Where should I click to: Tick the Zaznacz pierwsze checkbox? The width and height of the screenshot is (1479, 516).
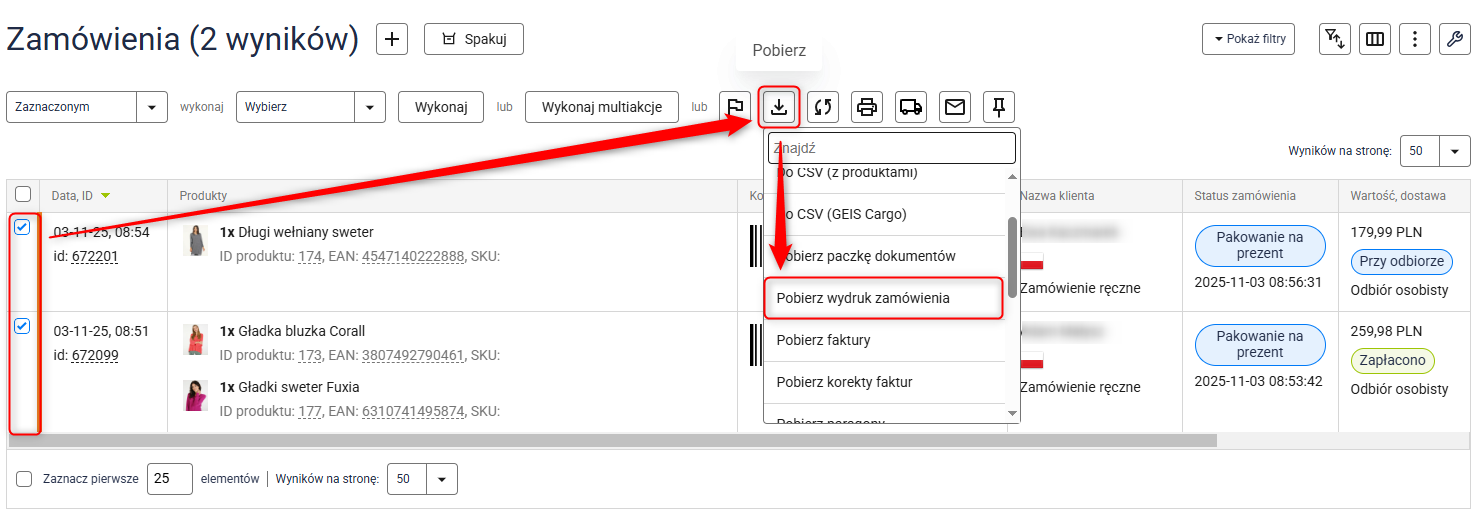pos(24,479)
